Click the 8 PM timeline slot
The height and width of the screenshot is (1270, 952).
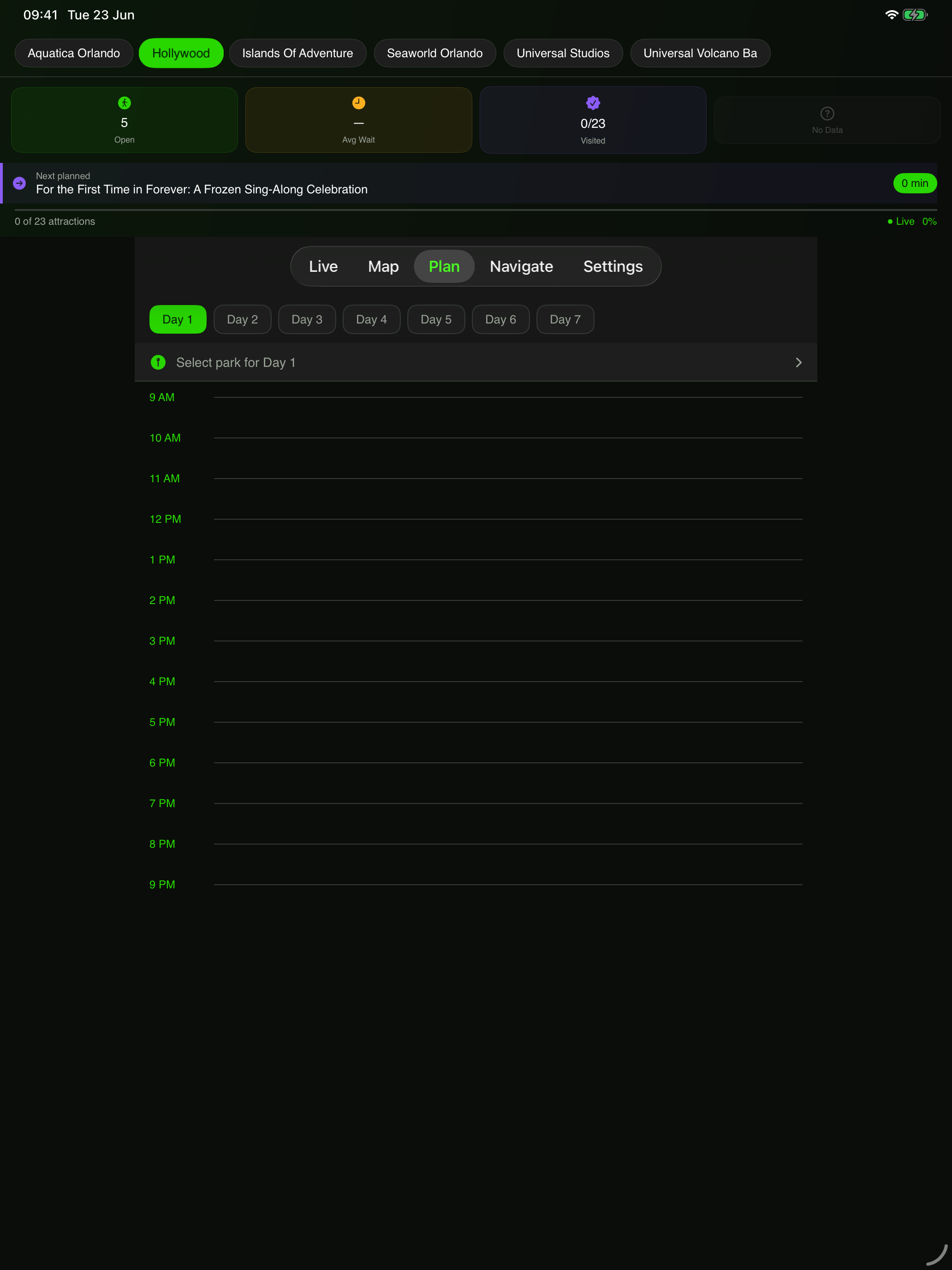click(476, 844)
